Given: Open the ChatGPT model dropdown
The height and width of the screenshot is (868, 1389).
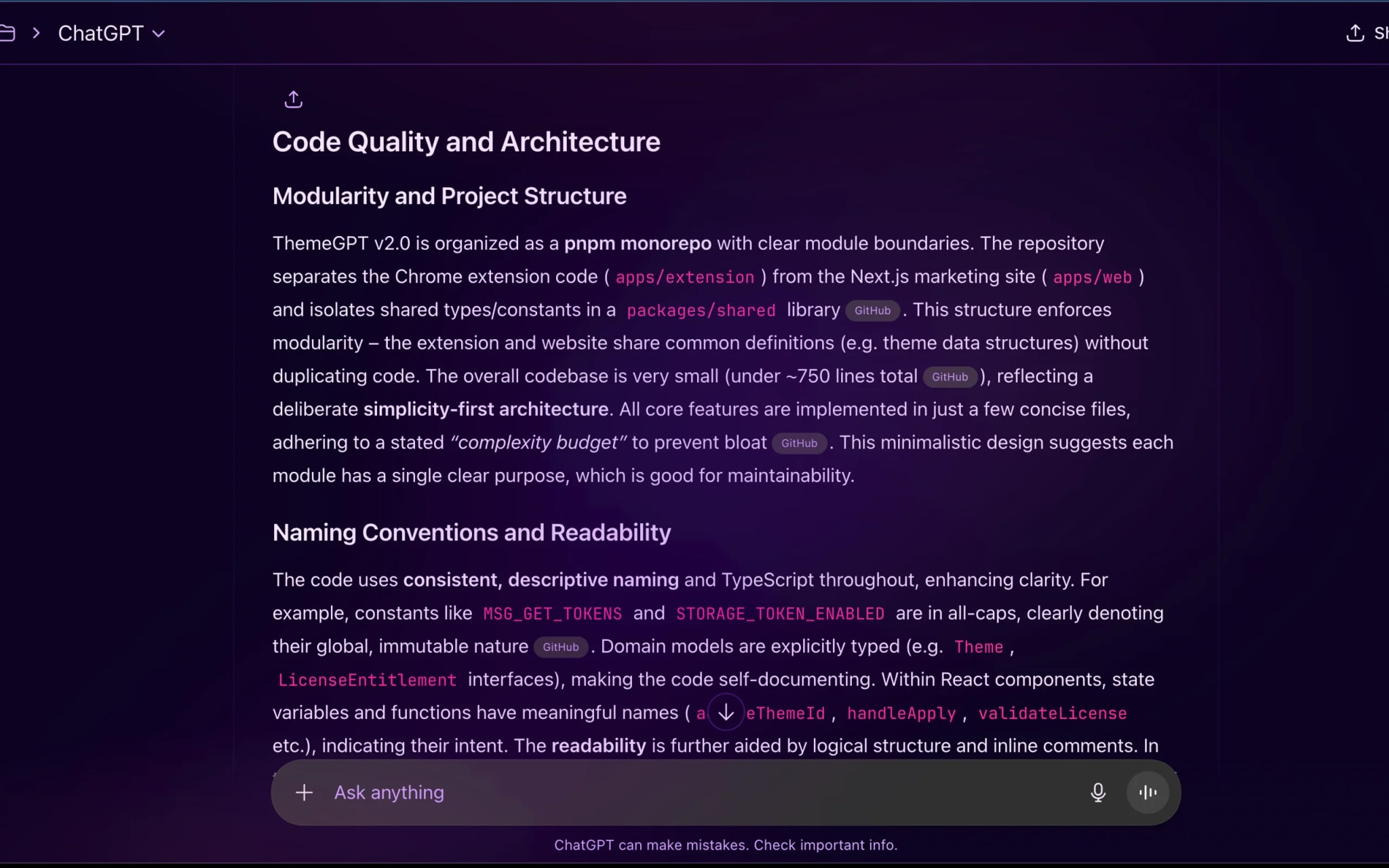Looking at the screenshot, I should pos(100,33).
